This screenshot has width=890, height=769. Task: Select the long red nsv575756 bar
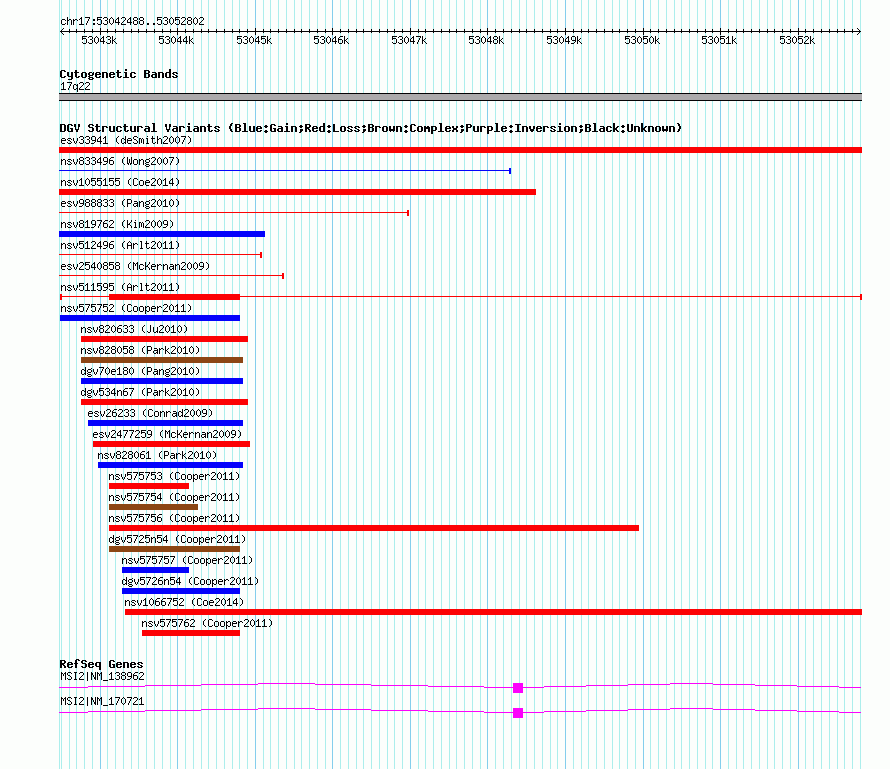pos(374,528)
